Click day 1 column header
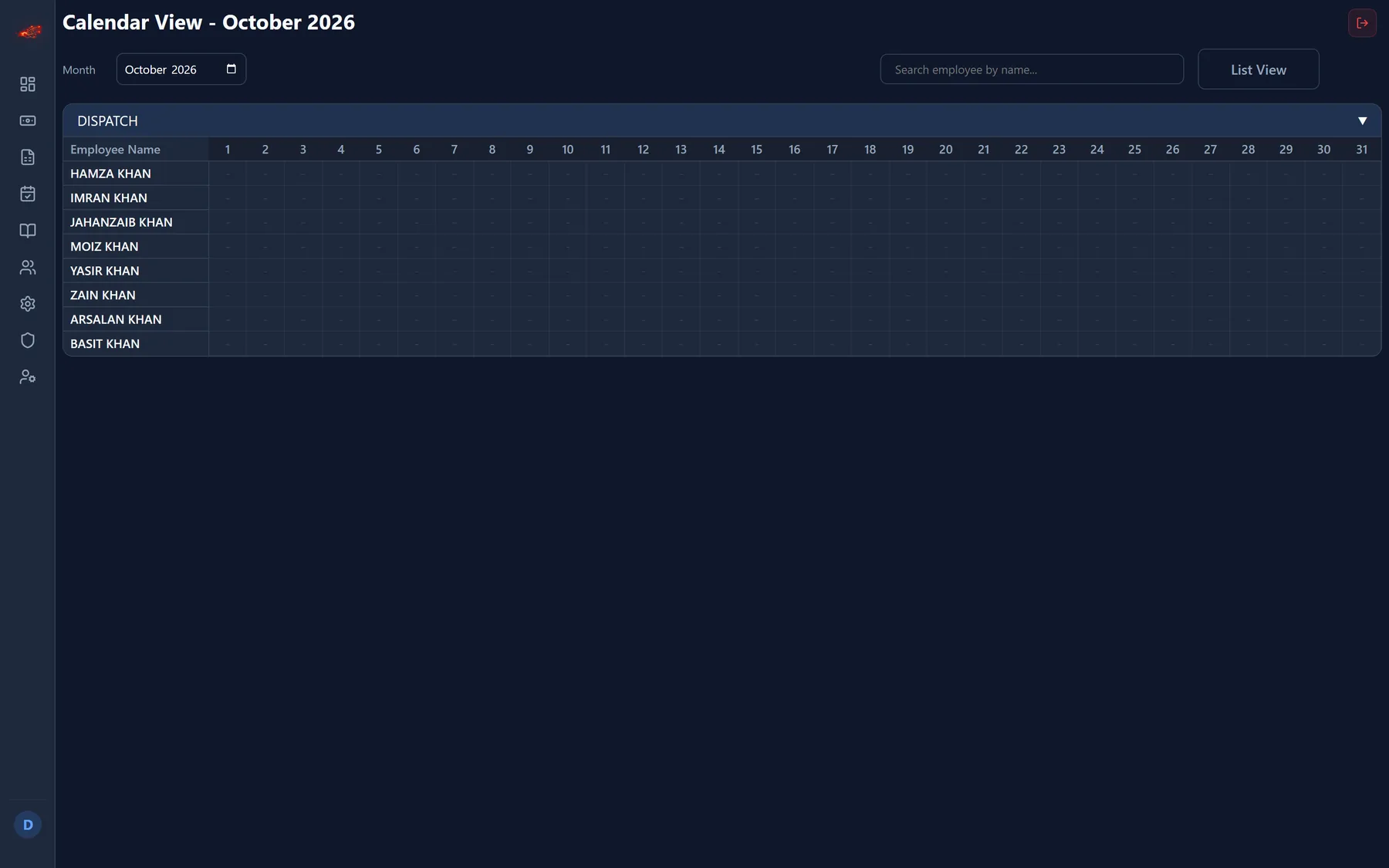This screenshot has width=1389, height=868. point(228,150)
